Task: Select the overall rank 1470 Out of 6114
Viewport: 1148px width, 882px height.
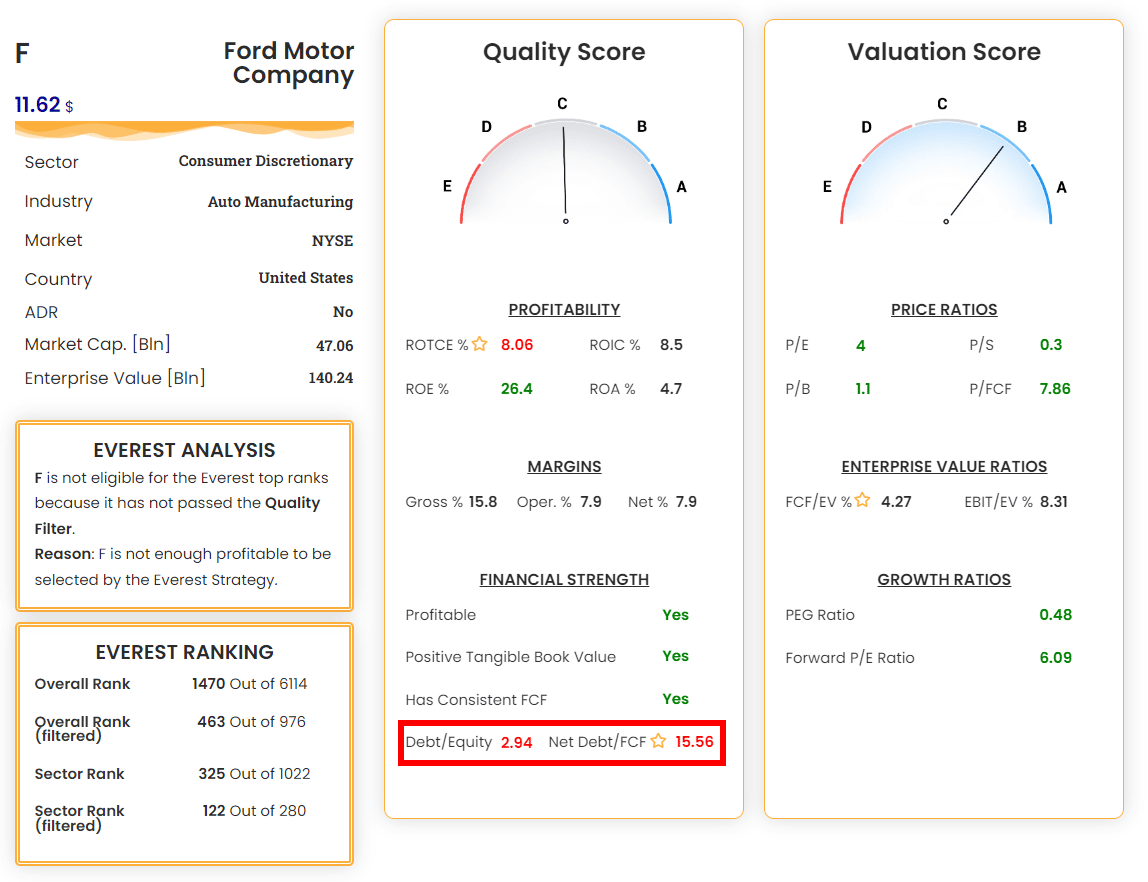Action: coord(250,684)
